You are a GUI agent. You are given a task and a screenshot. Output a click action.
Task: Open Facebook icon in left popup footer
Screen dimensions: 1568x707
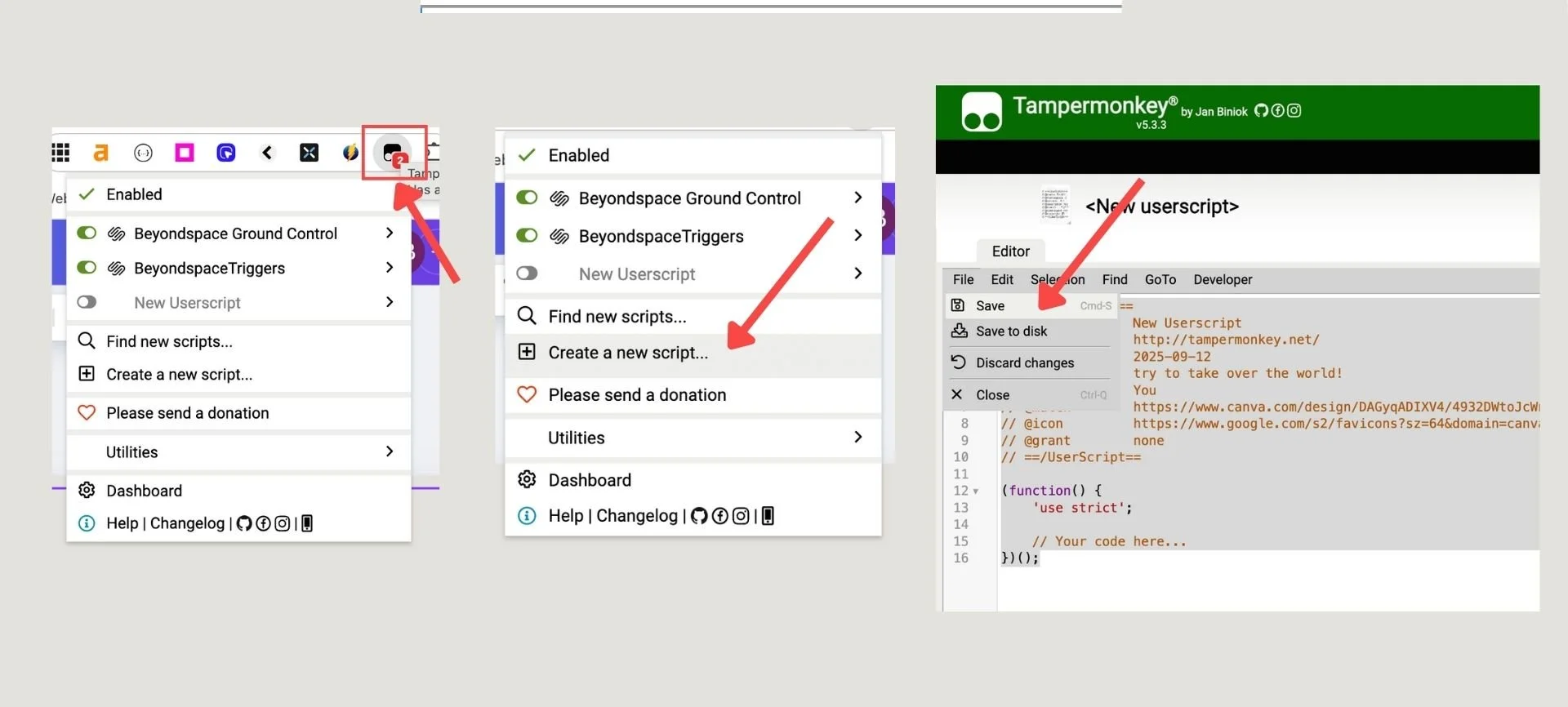coord(263,523)
